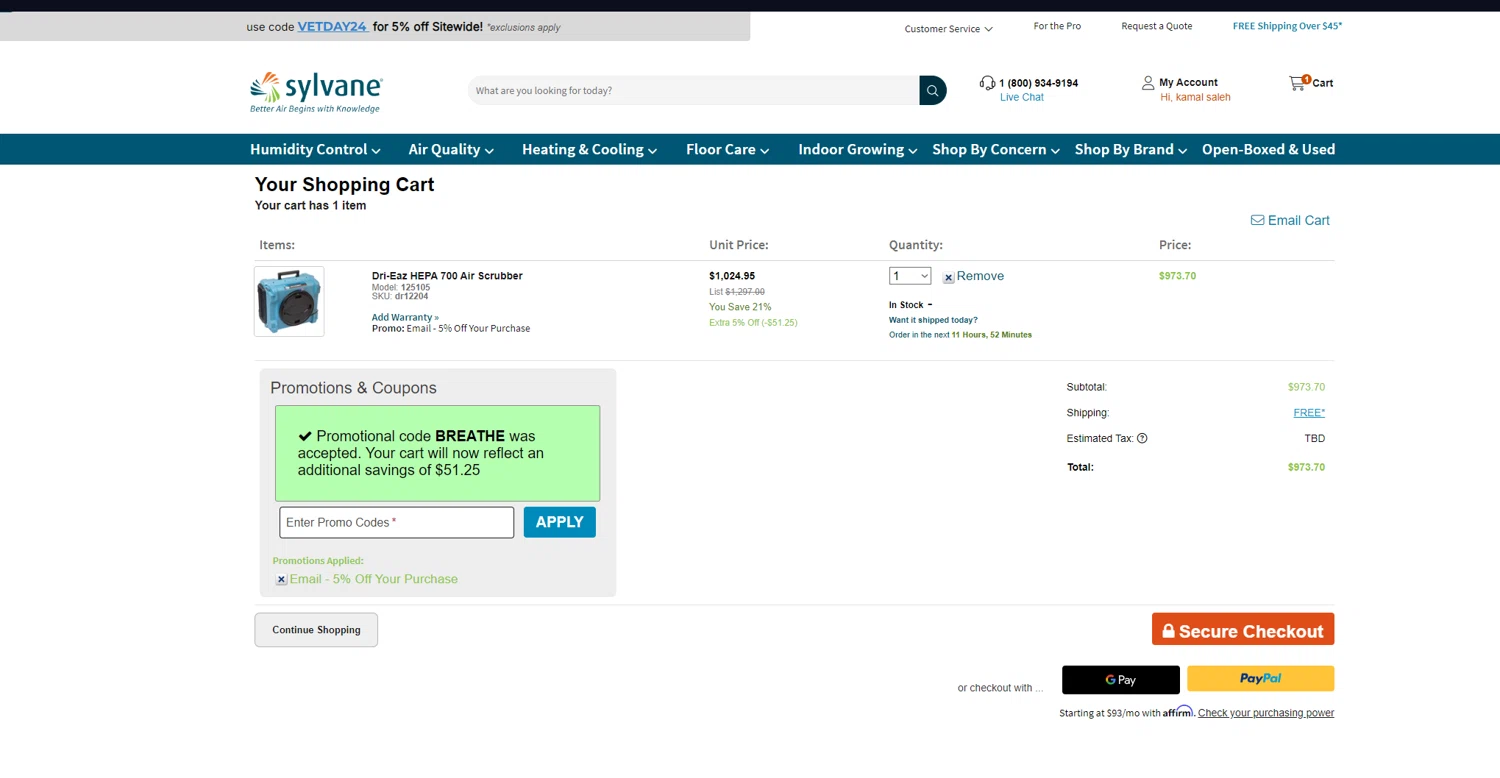Click the You Save 21% text
1500x778 pixels.
[x=740, y=307]
